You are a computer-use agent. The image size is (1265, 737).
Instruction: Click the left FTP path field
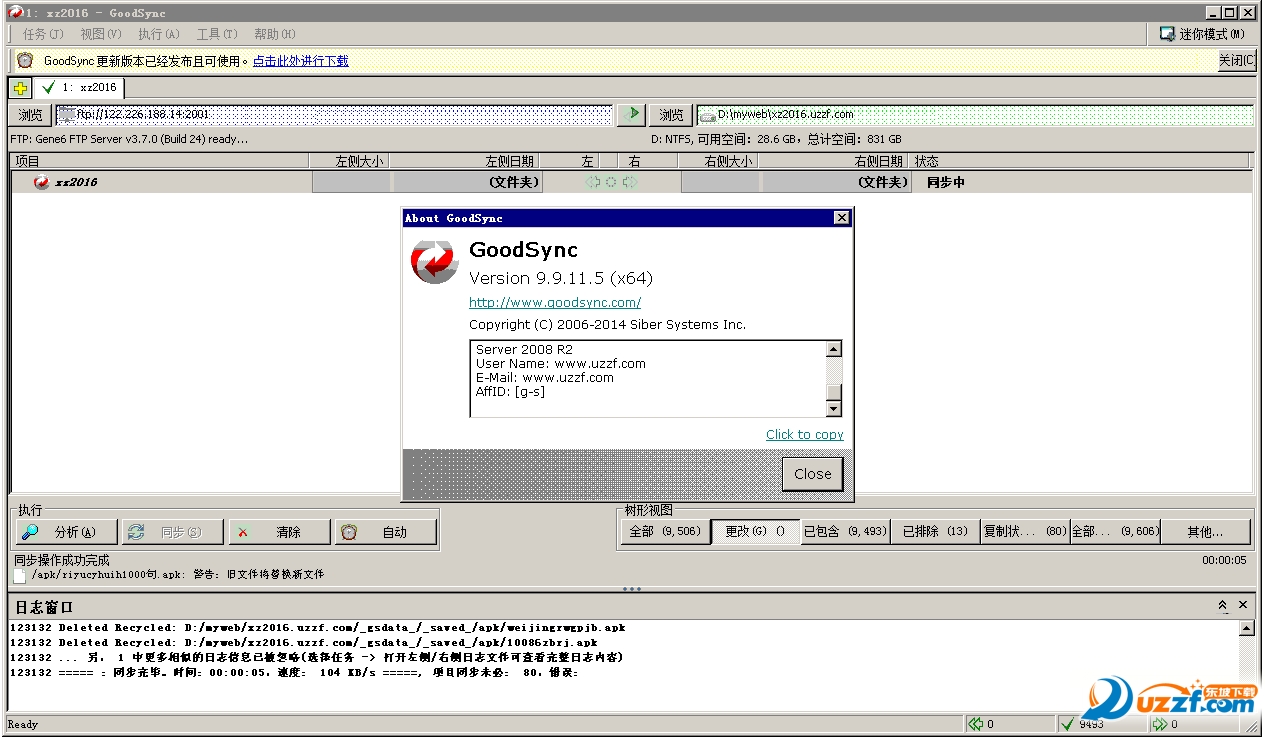(x=334, y=115)
